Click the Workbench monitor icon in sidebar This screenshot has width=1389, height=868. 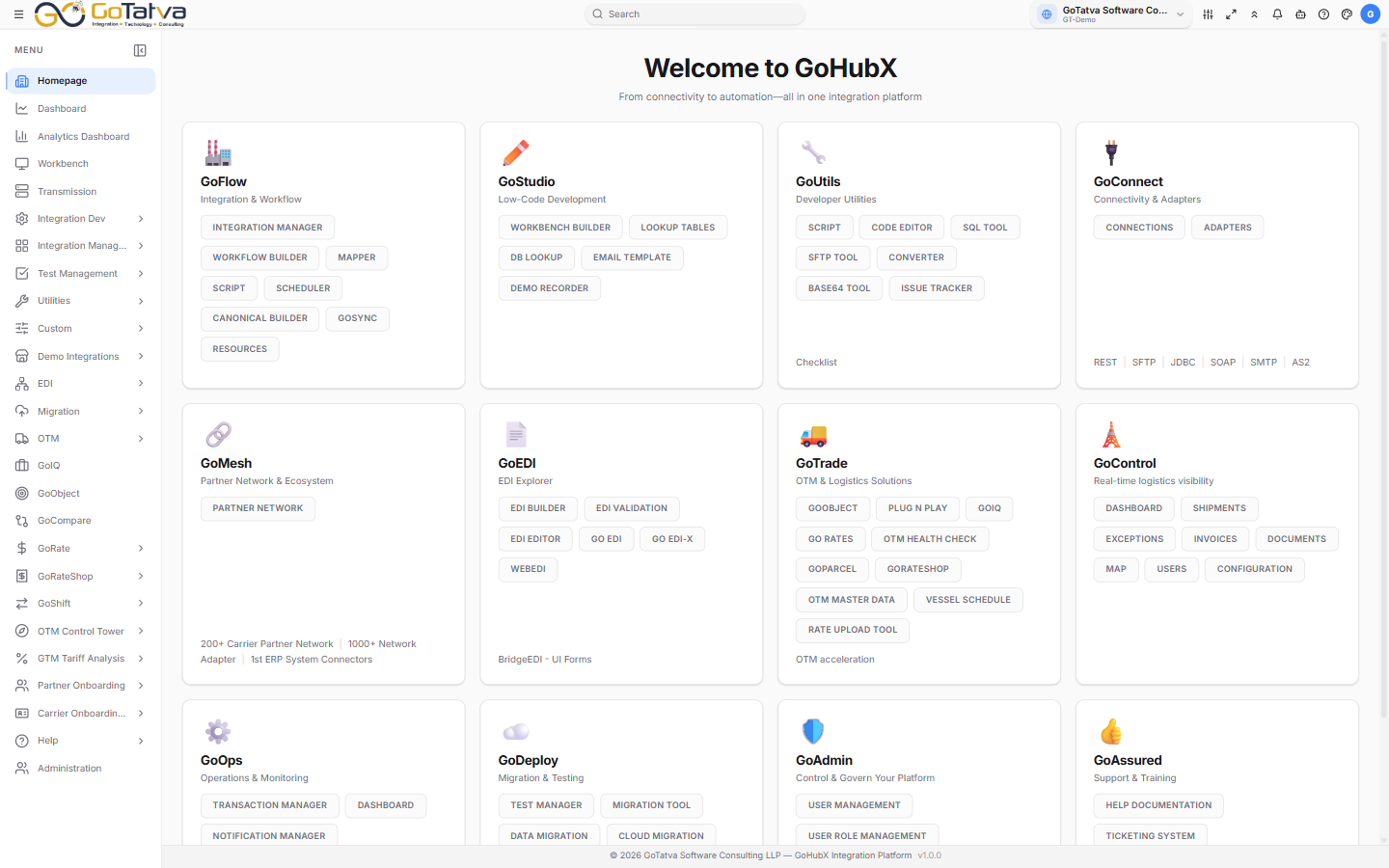[x=21, y=164]
